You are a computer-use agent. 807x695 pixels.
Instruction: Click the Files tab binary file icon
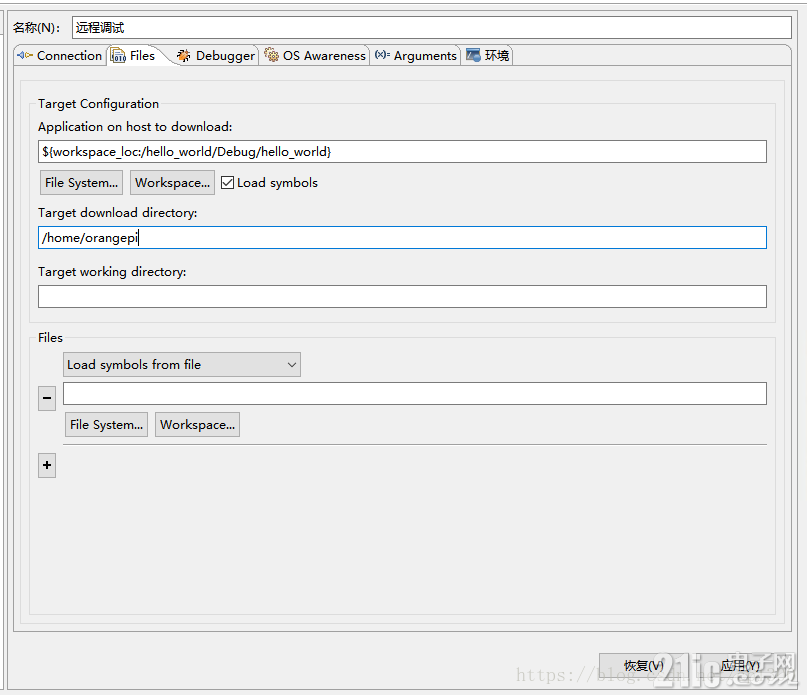tap(118, 55)
